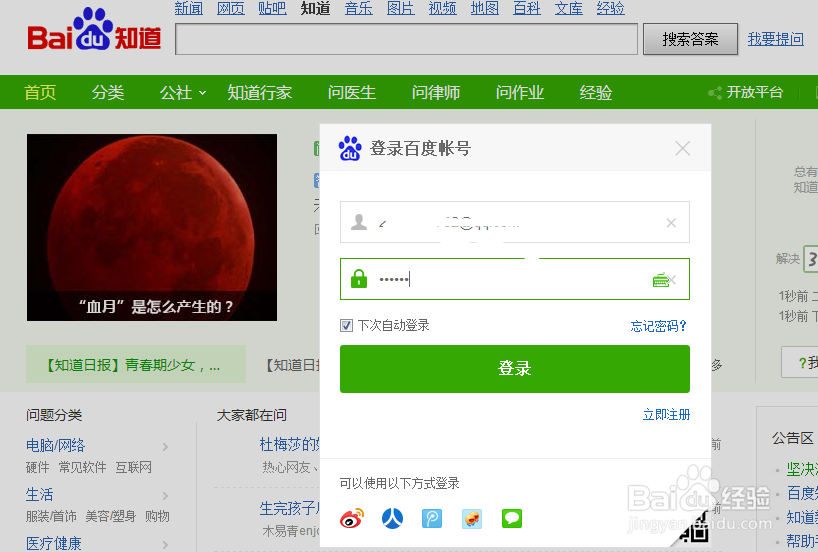Open 贴吧 in the top links
This screenshot has height=552, width=818.
tap(272, 8)
